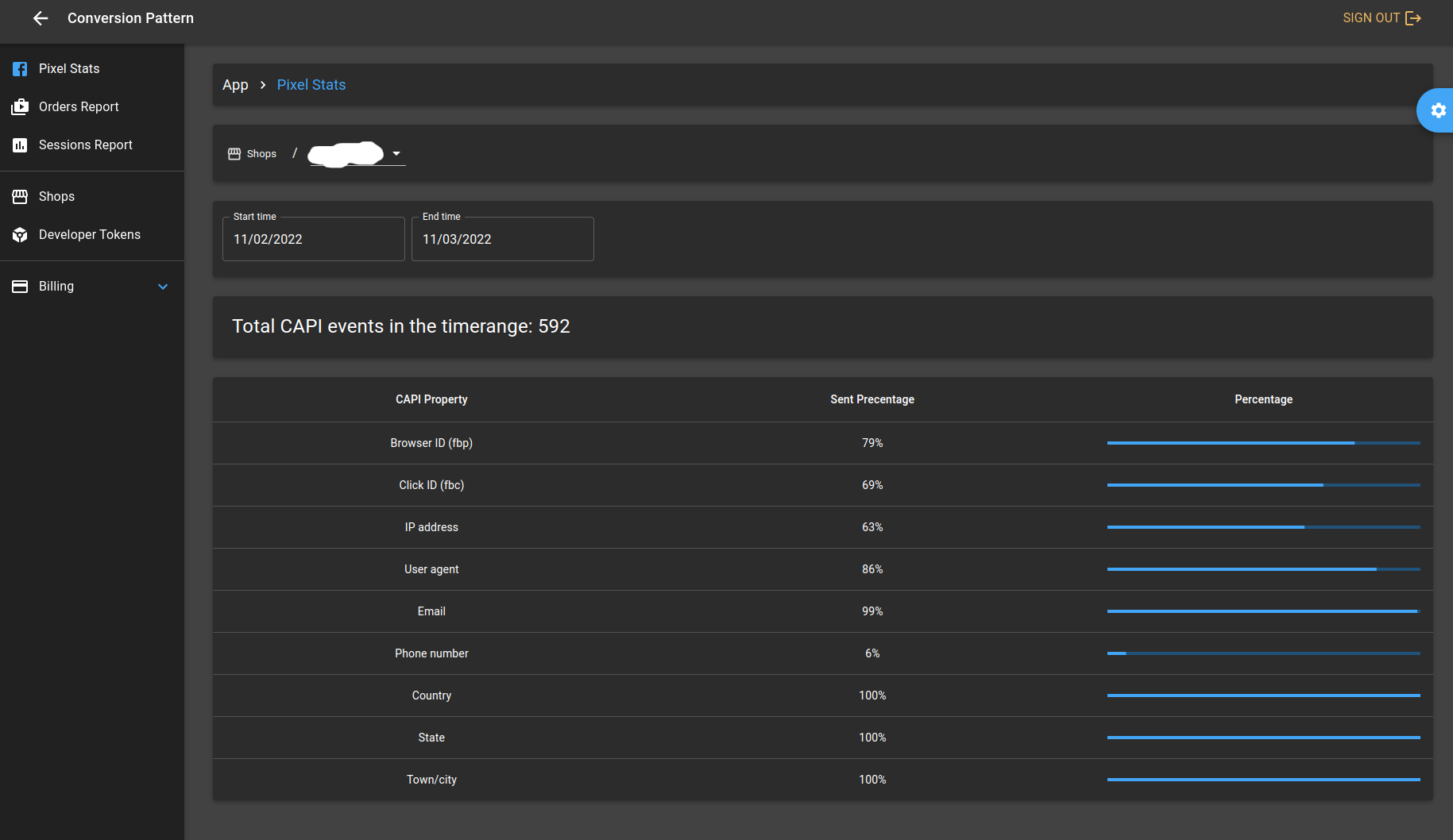Open the settings gear on right edge

1438,110
